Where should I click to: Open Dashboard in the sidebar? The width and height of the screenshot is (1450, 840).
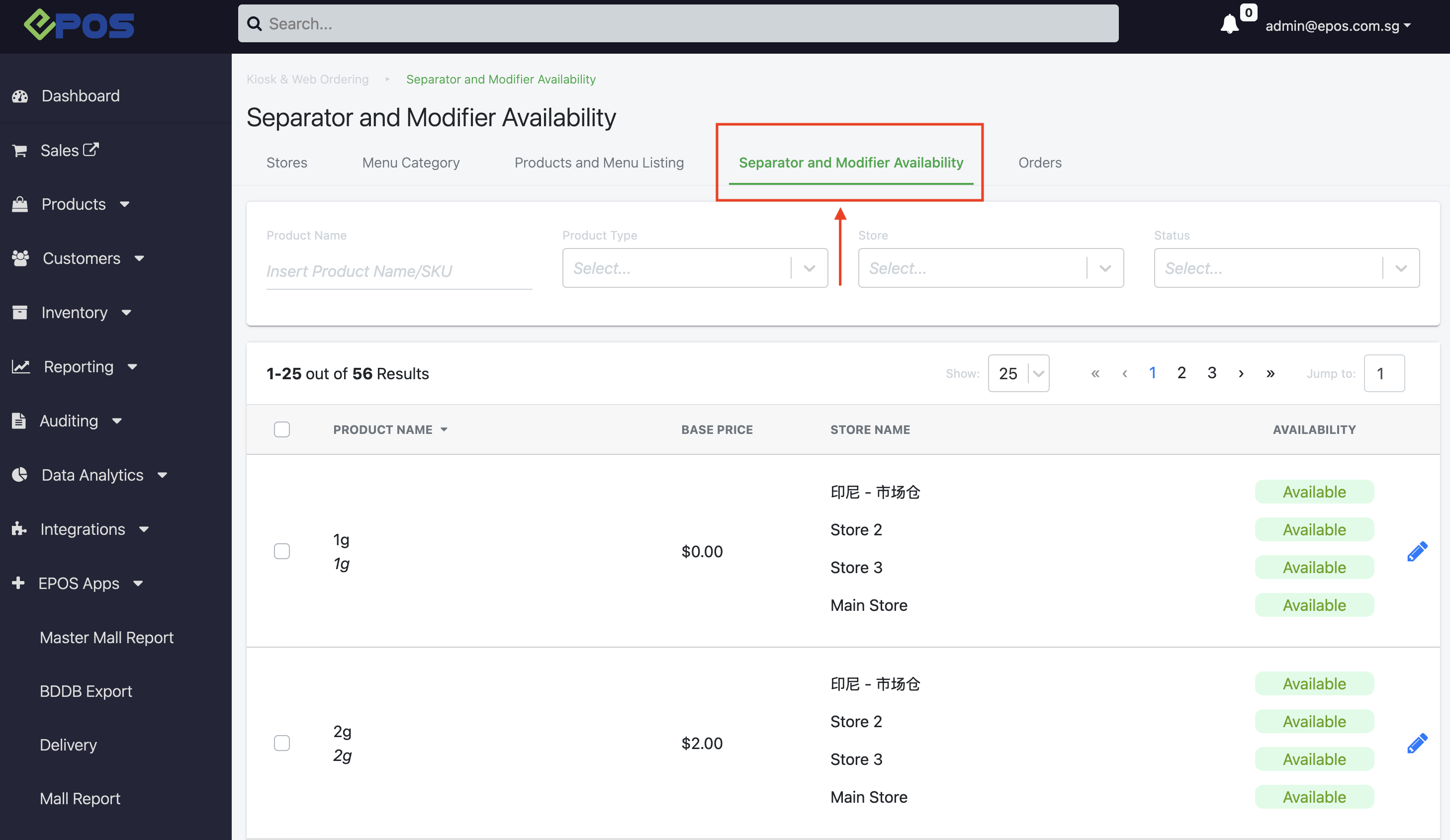tap(81, 96)
